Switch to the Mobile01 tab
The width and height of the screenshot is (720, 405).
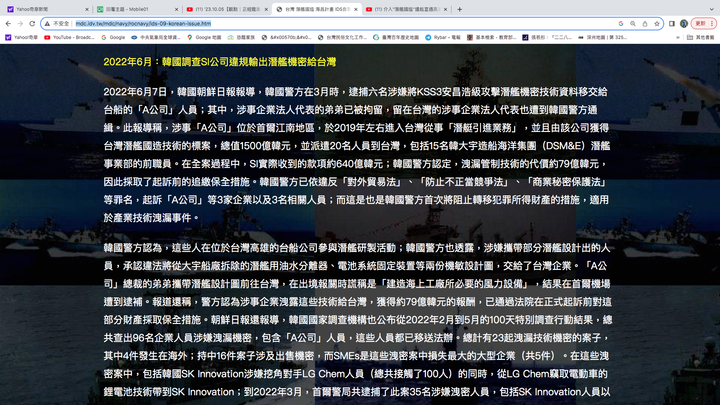(137, 9)
